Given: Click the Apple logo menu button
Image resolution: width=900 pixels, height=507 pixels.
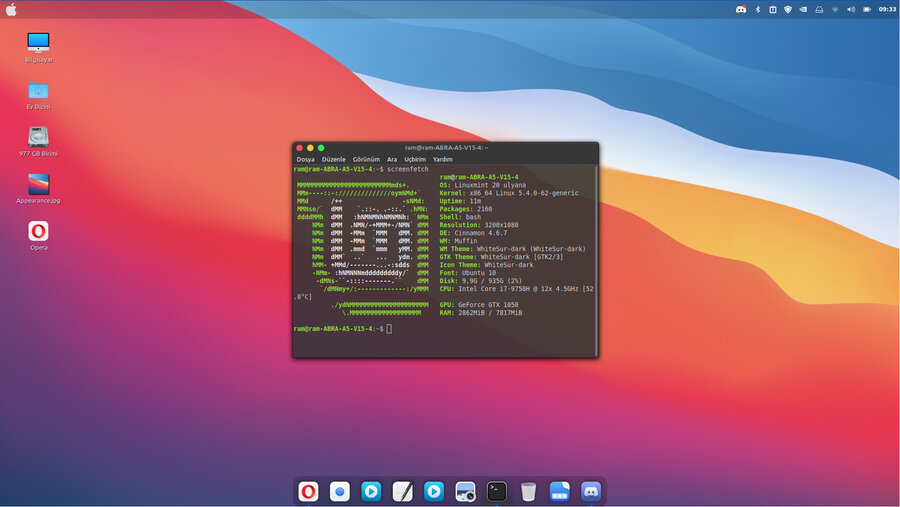Looking at the screenshot, I should pos(12,9).
